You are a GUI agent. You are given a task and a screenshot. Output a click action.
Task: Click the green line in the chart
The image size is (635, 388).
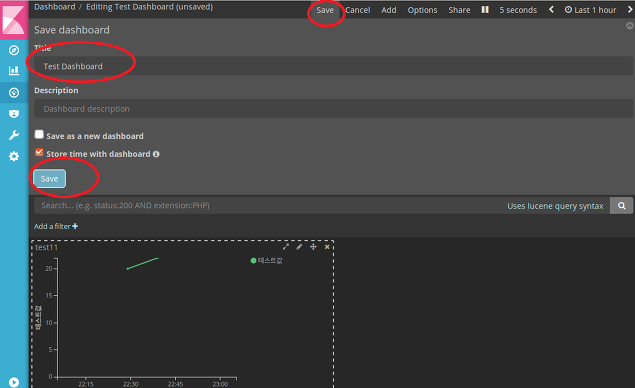click(x=142, y=263)
